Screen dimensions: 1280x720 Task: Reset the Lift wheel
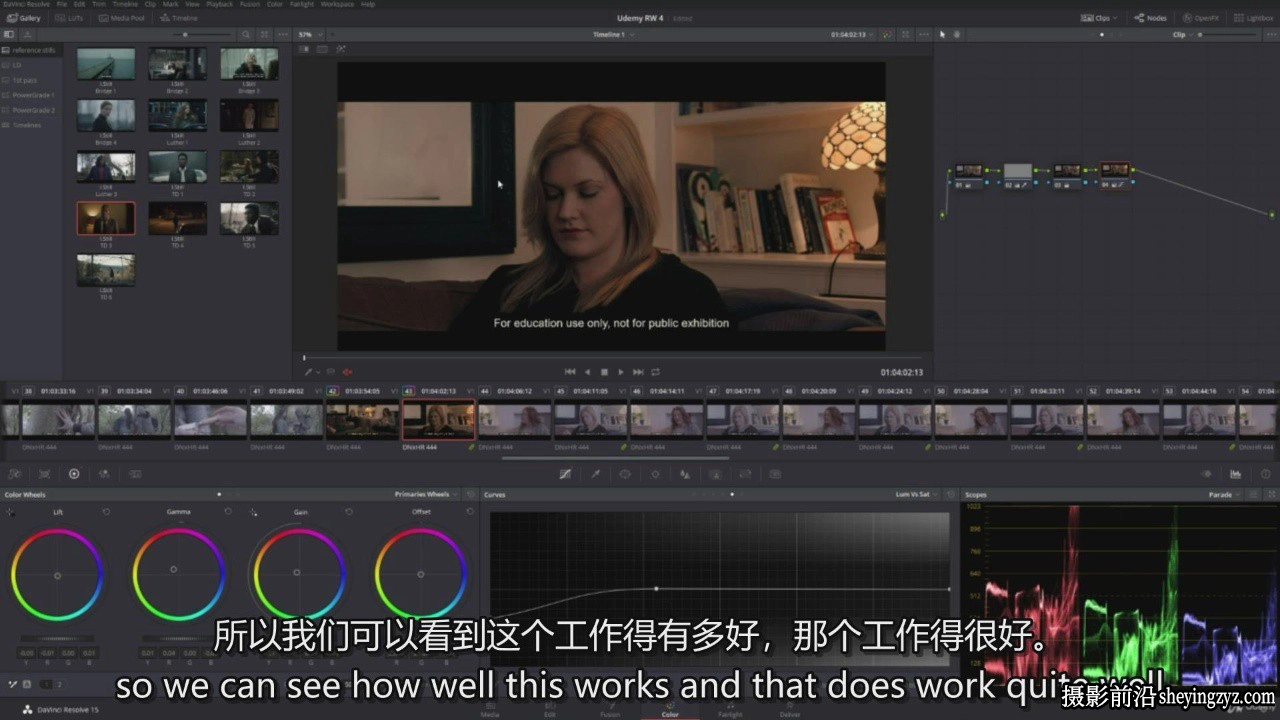coord(106,511)
